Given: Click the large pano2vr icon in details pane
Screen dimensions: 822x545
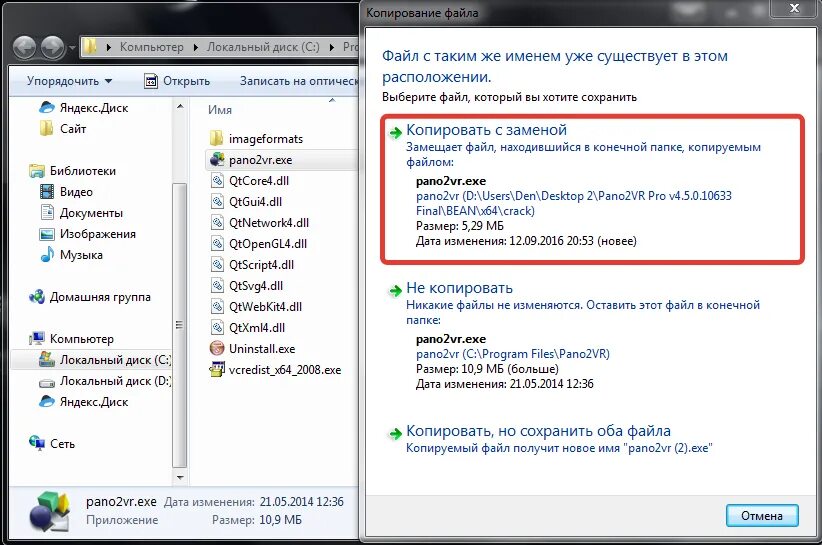Looking at the screenshot, I should coord(50,512).
